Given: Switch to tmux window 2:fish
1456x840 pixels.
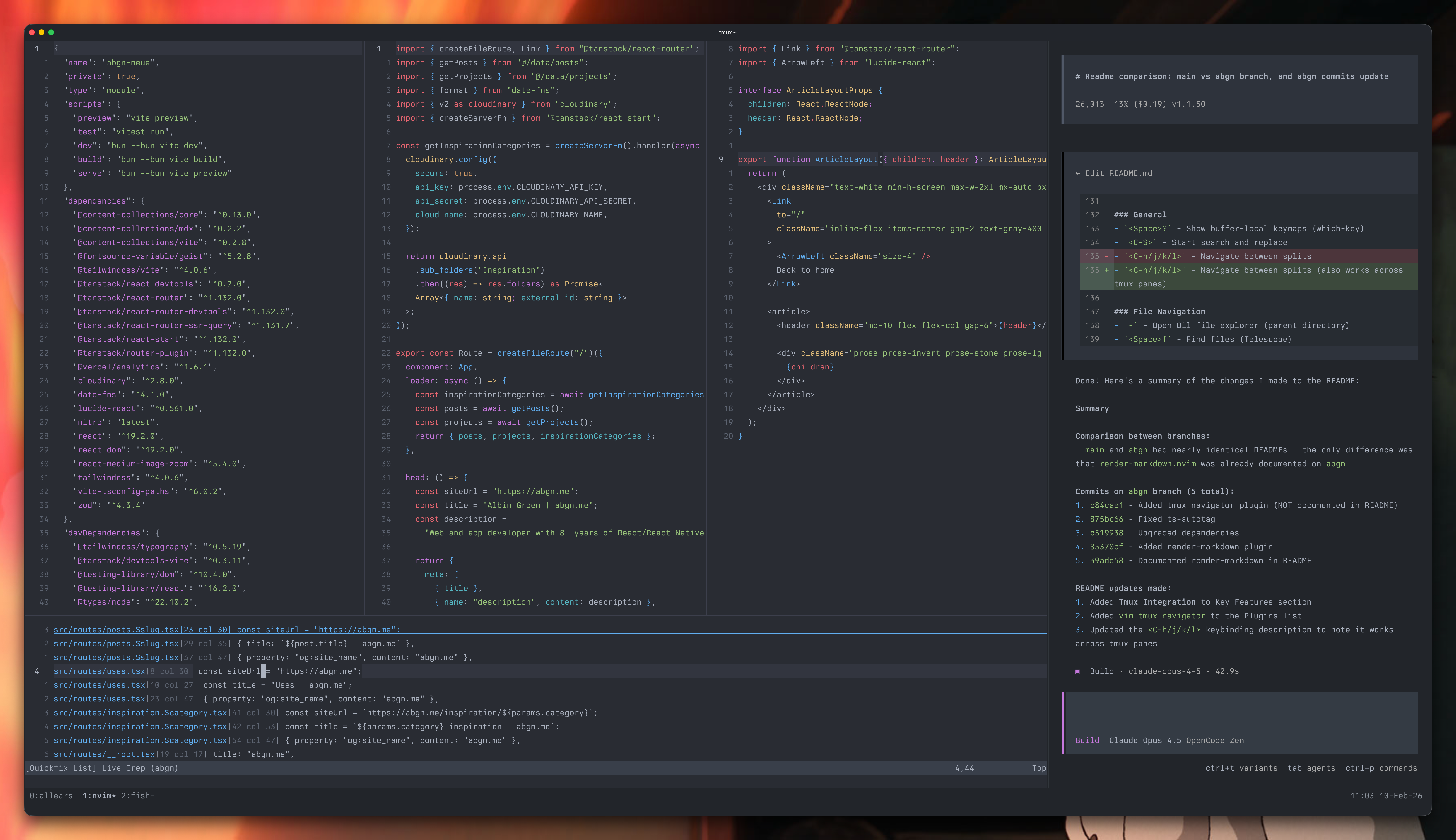Looking at the screenshot, I should pos(137,796).
